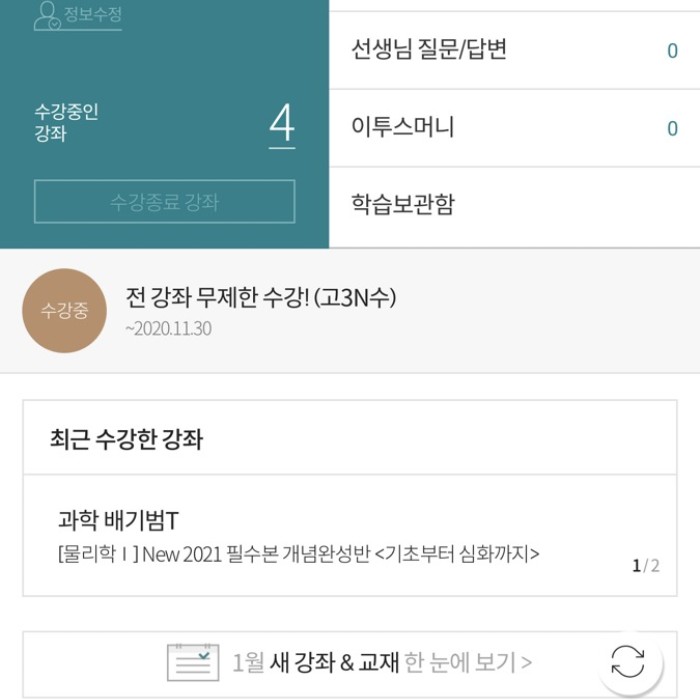Open the 선생님 질문/답변 menu
Screen dimensions: 700x700
[x=429, y=50]
